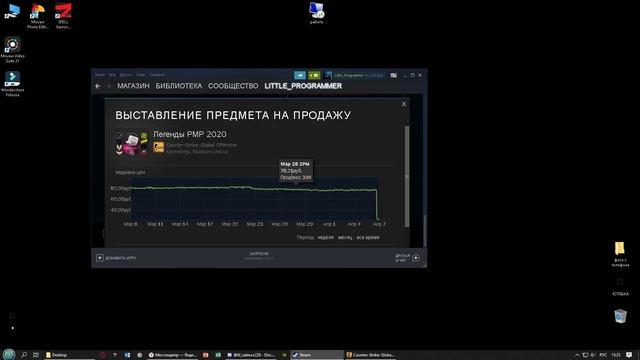Open the Word icon on taskbar
Image resolution: width=640 pixels, height=360 pixels.
127,355
